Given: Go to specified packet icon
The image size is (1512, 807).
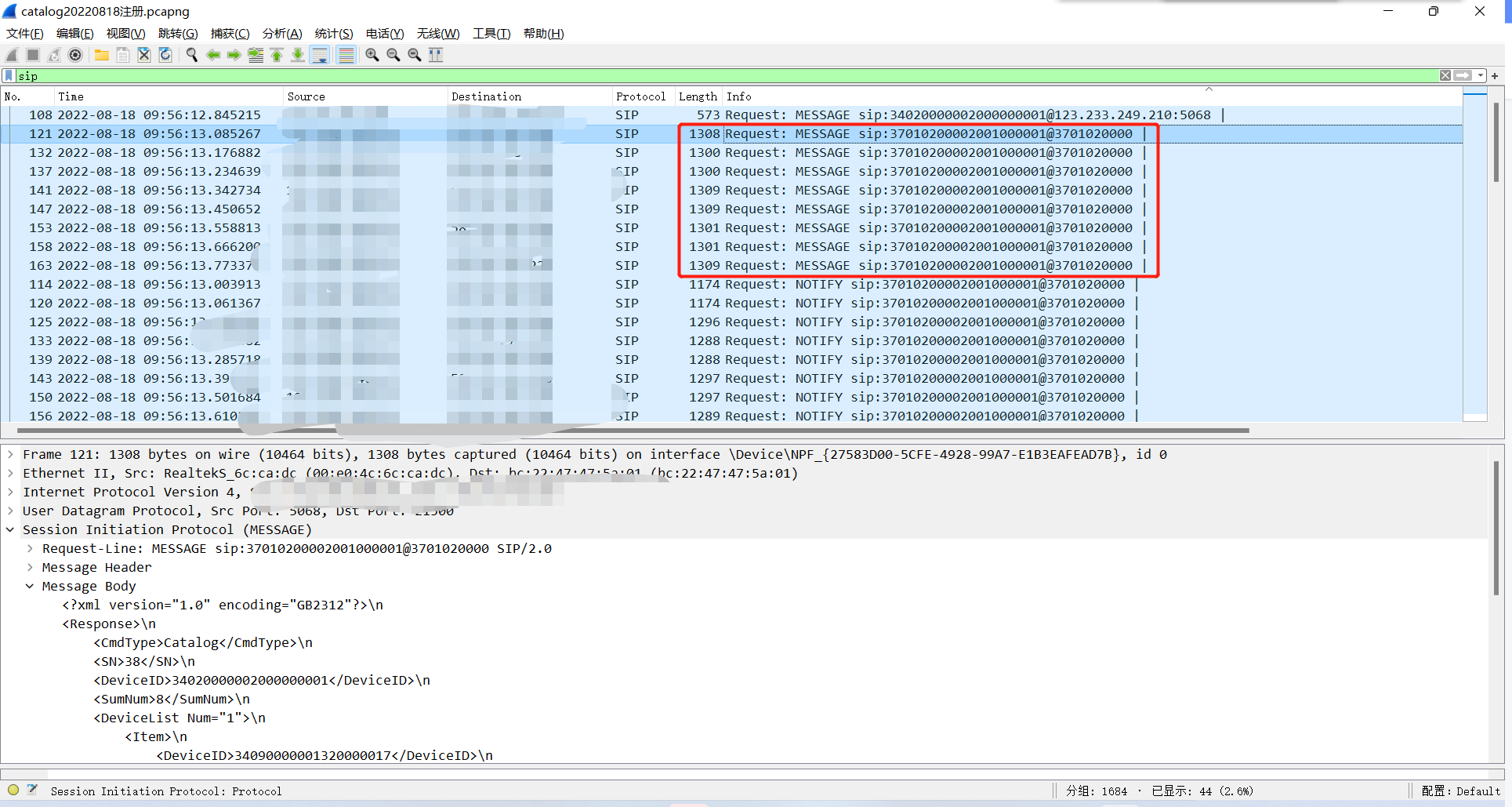Looking at the screenshot, I should tap(256, 55).
